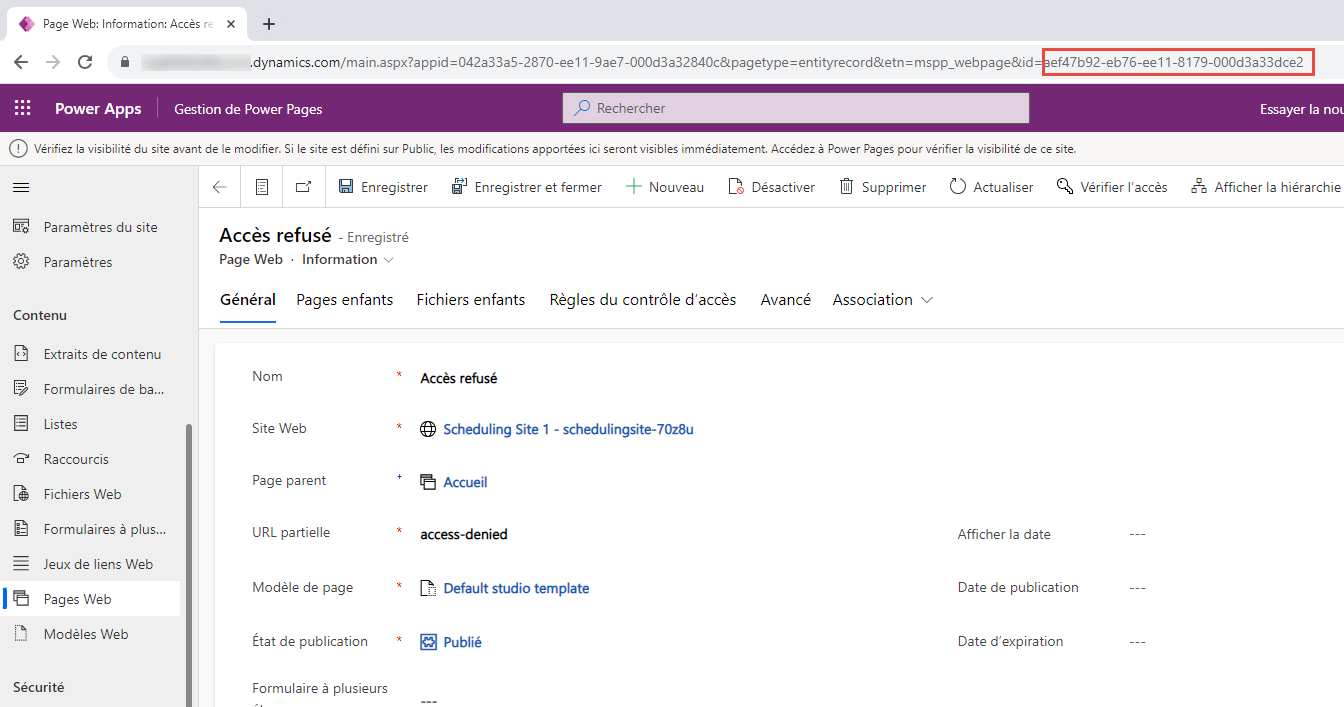Save with Enregistrer et fermer
This screenshot has height=707, width=1344.
tap(526, 186)
